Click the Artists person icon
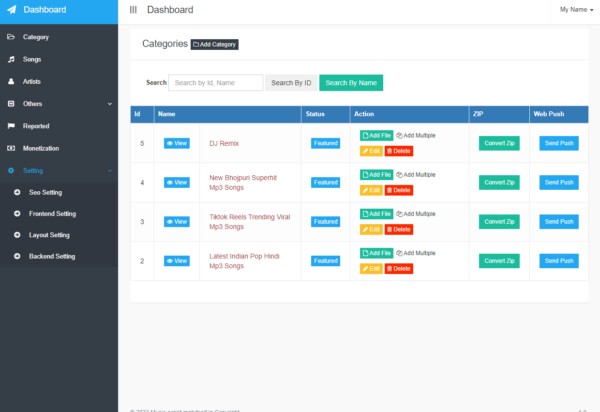Image resolution: width=600 pixels, height=412 pixels. (x=11, y=81)
